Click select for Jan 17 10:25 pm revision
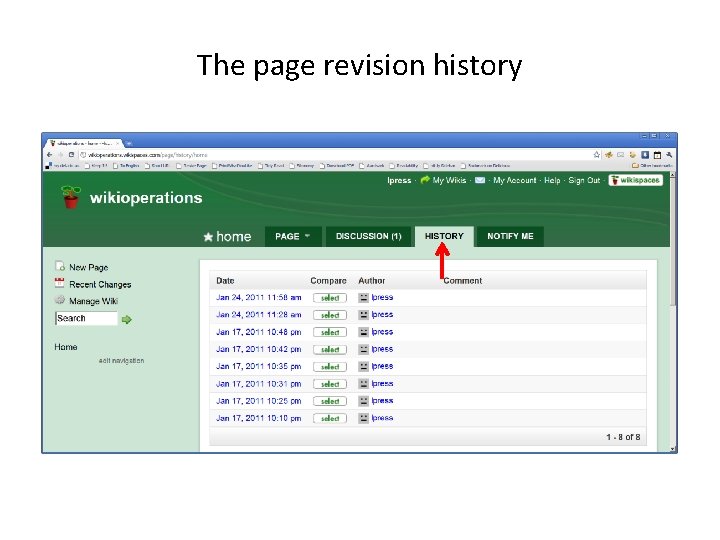The image size is (720, 540). click(330, 401)
